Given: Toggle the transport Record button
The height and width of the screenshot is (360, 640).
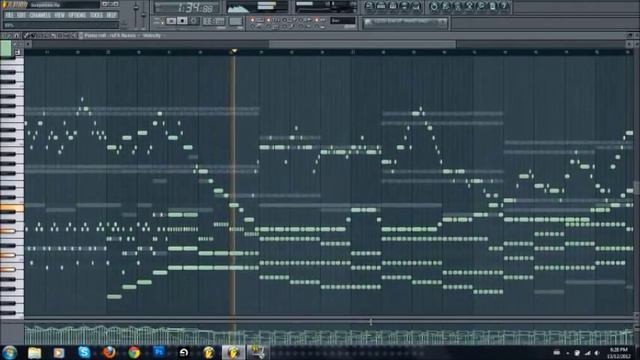Looking at the screenshot, I should [194, 21].
